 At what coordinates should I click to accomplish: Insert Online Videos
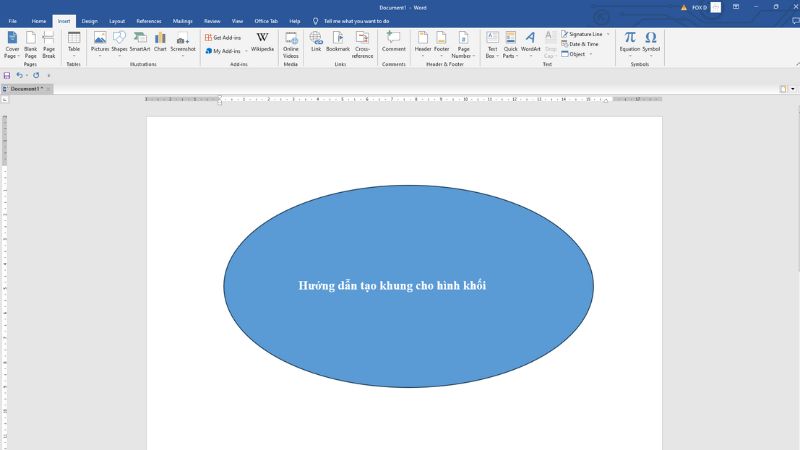291,42
